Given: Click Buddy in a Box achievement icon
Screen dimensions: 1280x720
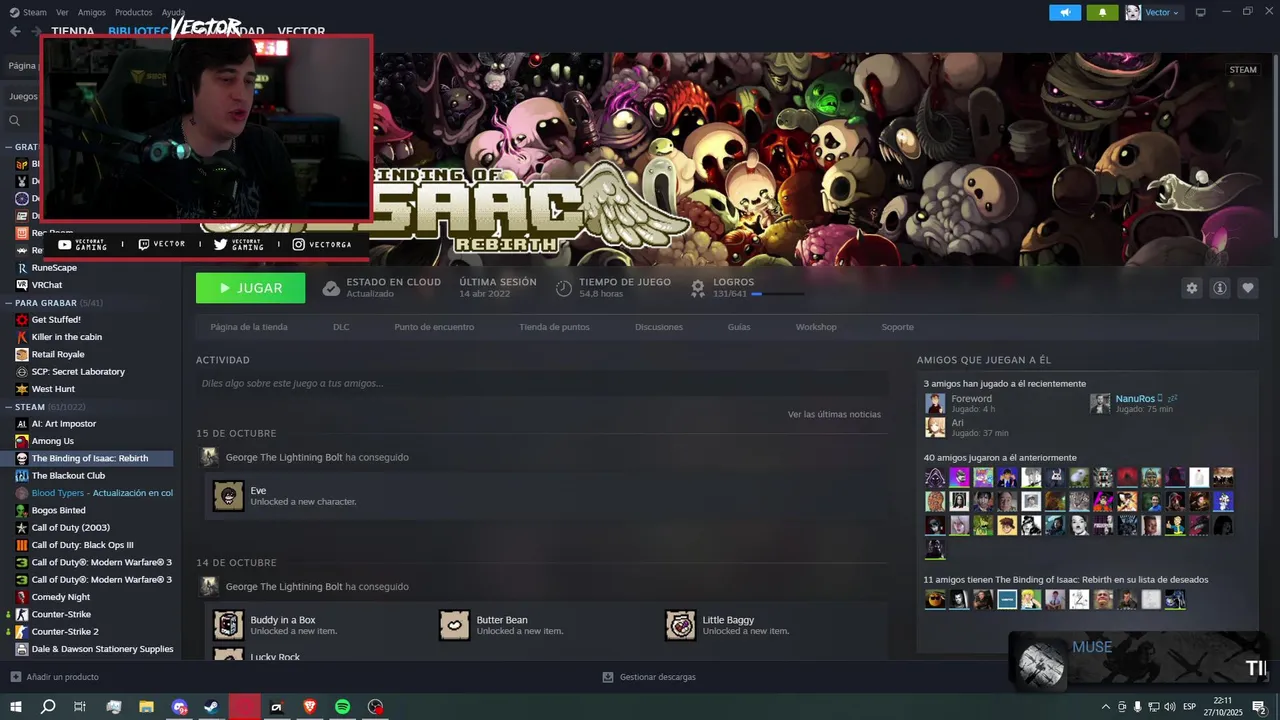Looking at the screenshot, I should pos(228,625).
